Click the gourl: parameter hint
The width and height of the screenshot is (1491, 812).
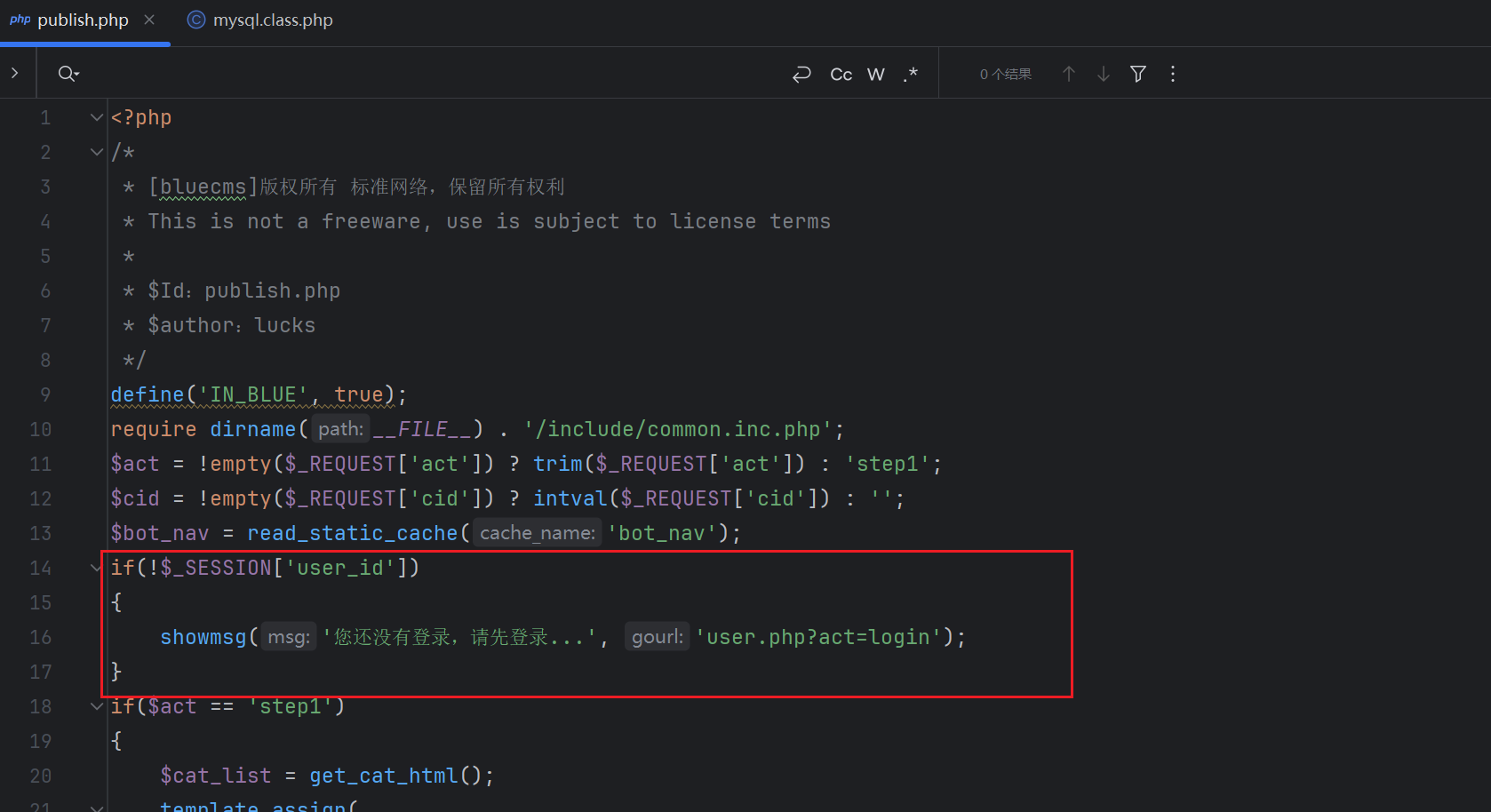[x=658, y=637]
